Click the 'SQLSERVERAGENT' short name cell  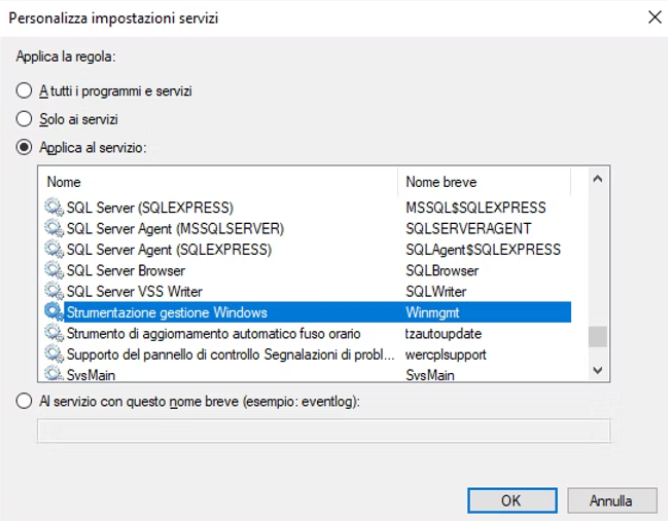click(468, 228)
